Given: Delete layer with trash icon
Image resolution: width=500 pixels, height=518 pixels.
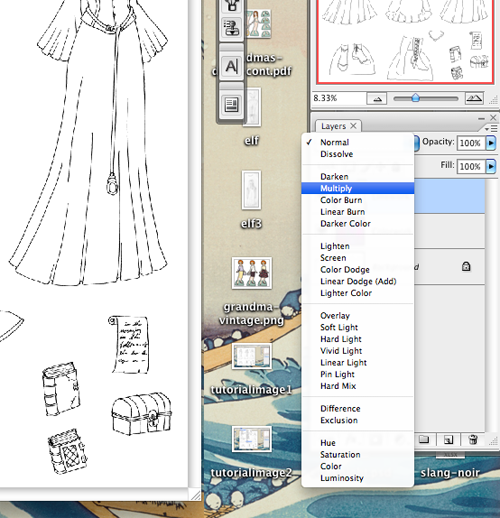Looking at the screenshot, I should click(473, 440).
